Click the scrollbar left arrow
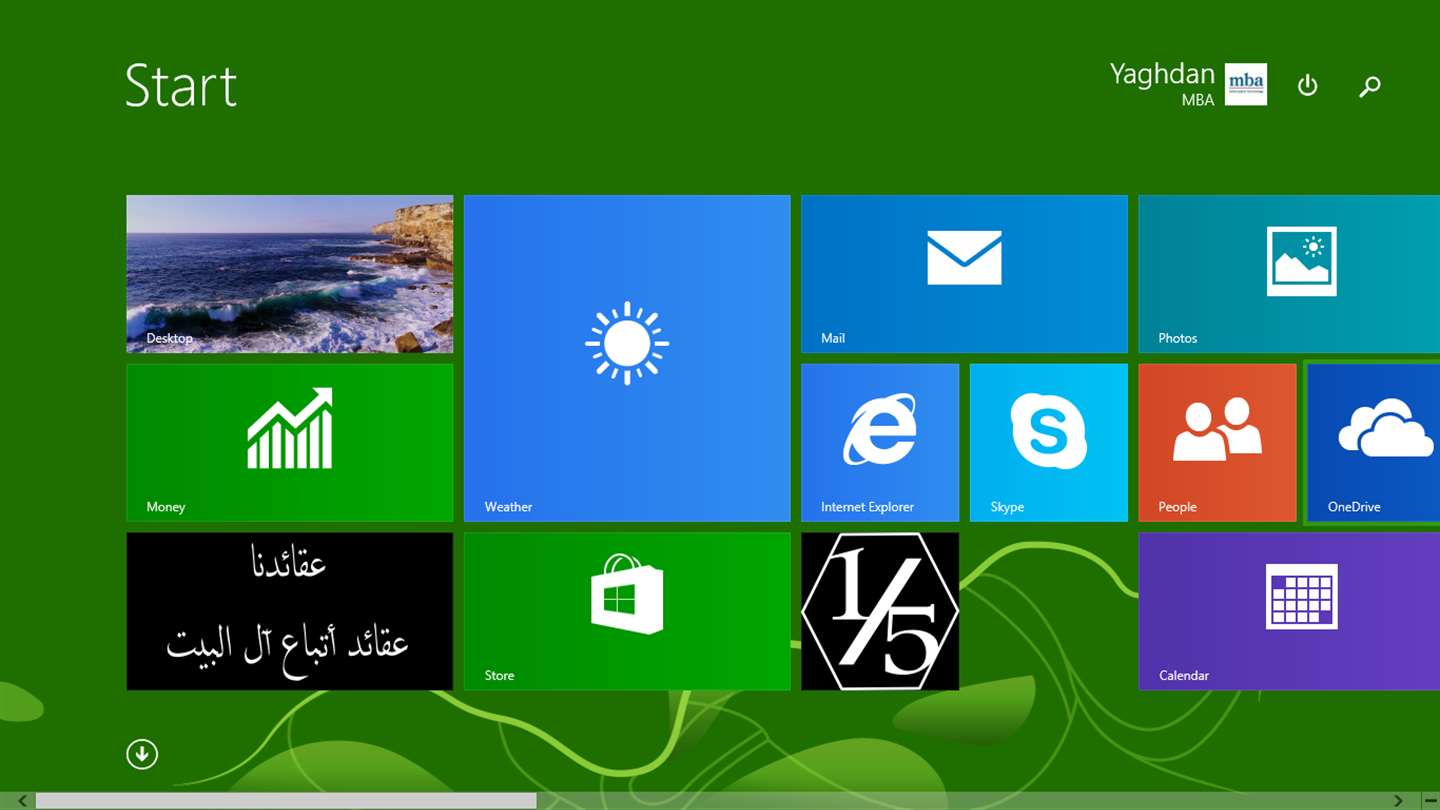 [23, 801]
